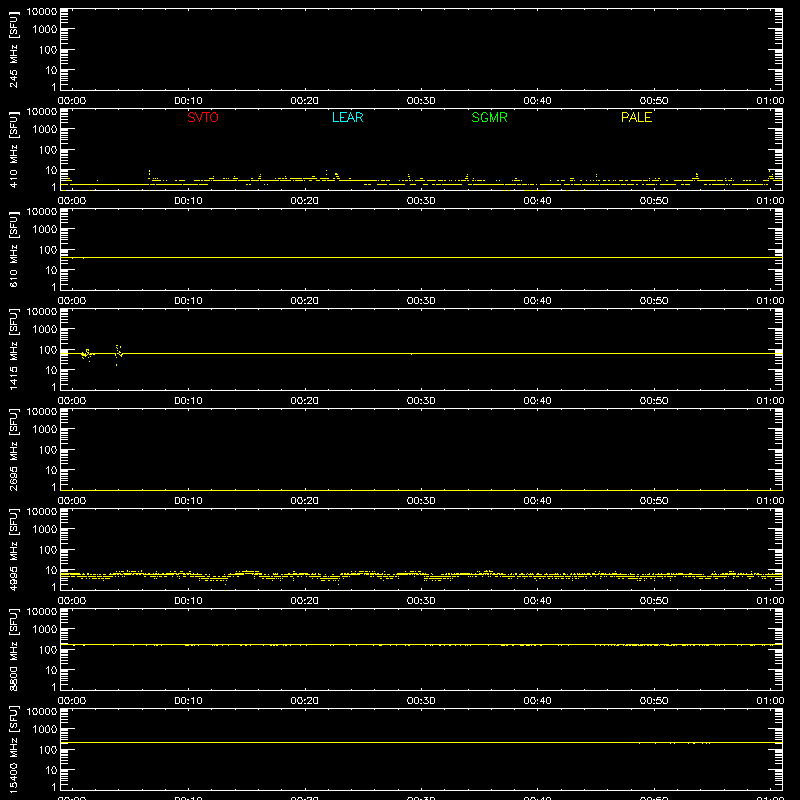Screen dimensions: 800x800
Task: Click the 00:10 tick label under 245 MHz plot
Action: tap(188, 101)
